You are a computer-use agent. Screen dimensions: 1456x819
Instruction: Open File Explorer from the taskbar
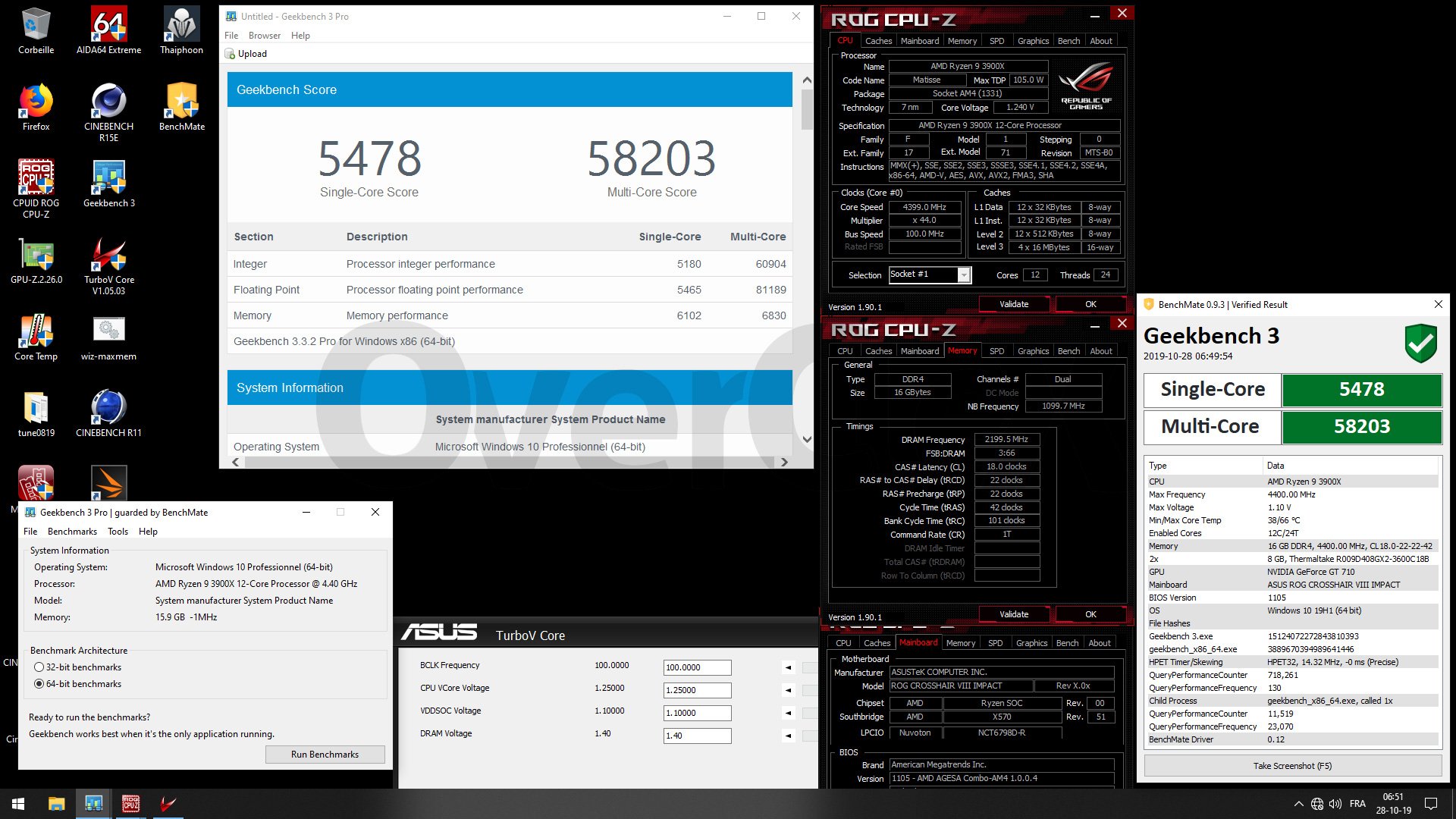tap(56, 804)
